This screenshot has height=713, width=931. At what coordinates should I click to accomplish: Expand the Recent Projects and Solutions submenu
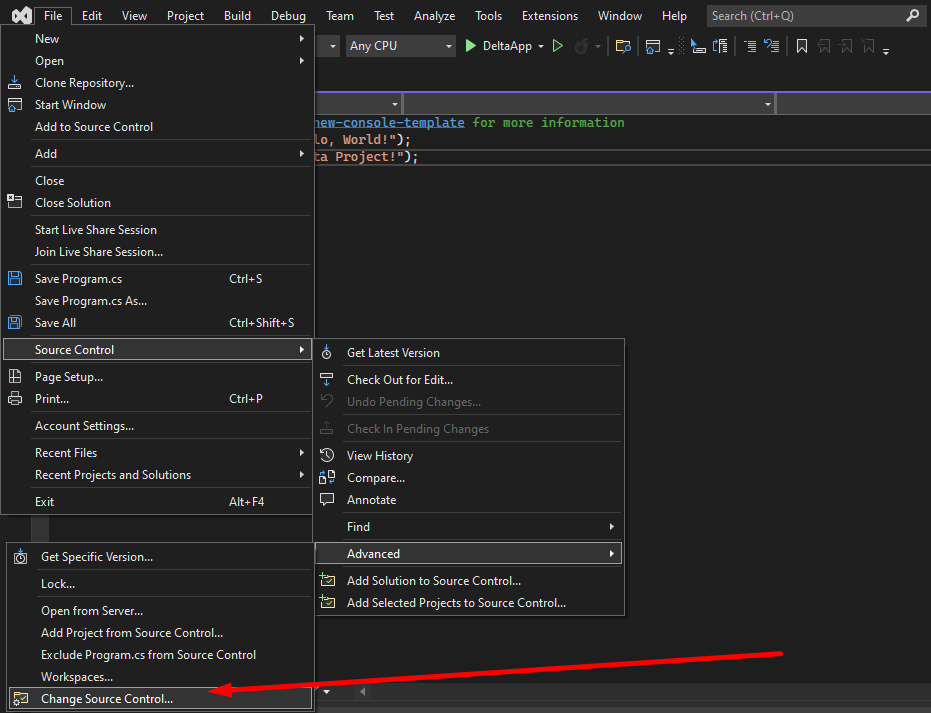pyautogui.click(x=113, y=475)
